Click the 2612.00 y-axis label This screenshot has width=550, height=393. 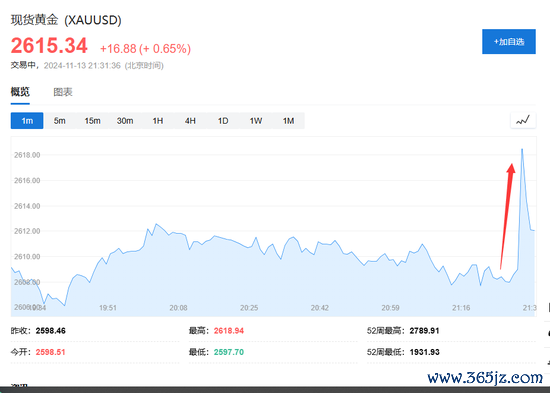(x=27, y=231)
